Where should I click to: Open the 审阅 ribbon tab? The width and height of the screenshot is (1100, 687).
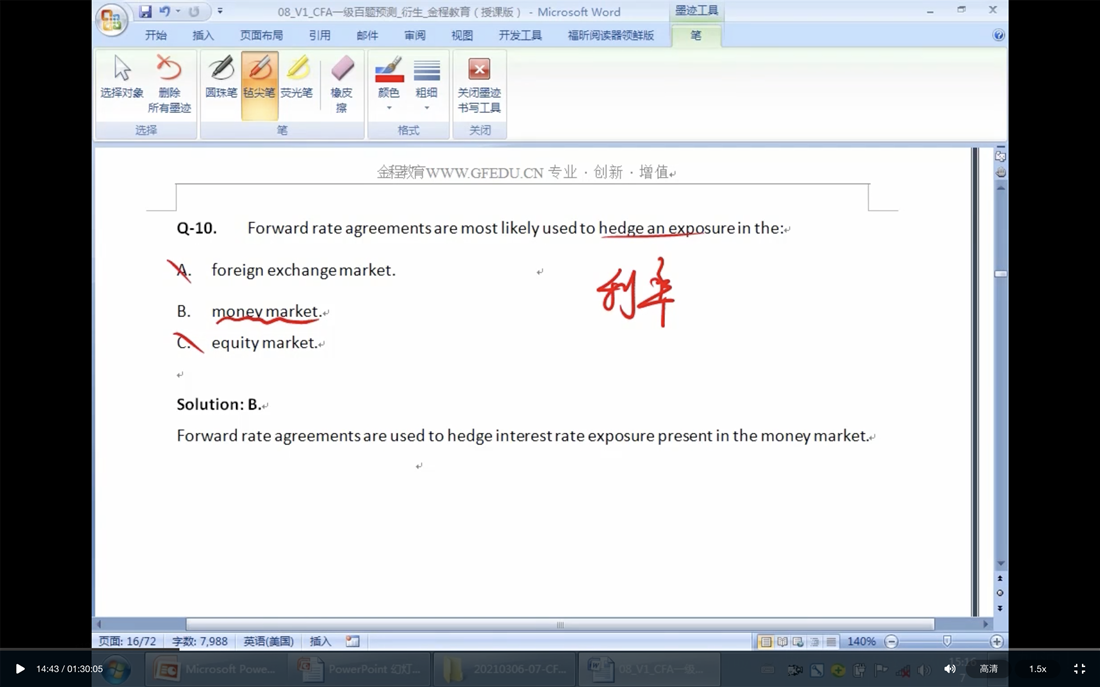[x=415, y=35]
